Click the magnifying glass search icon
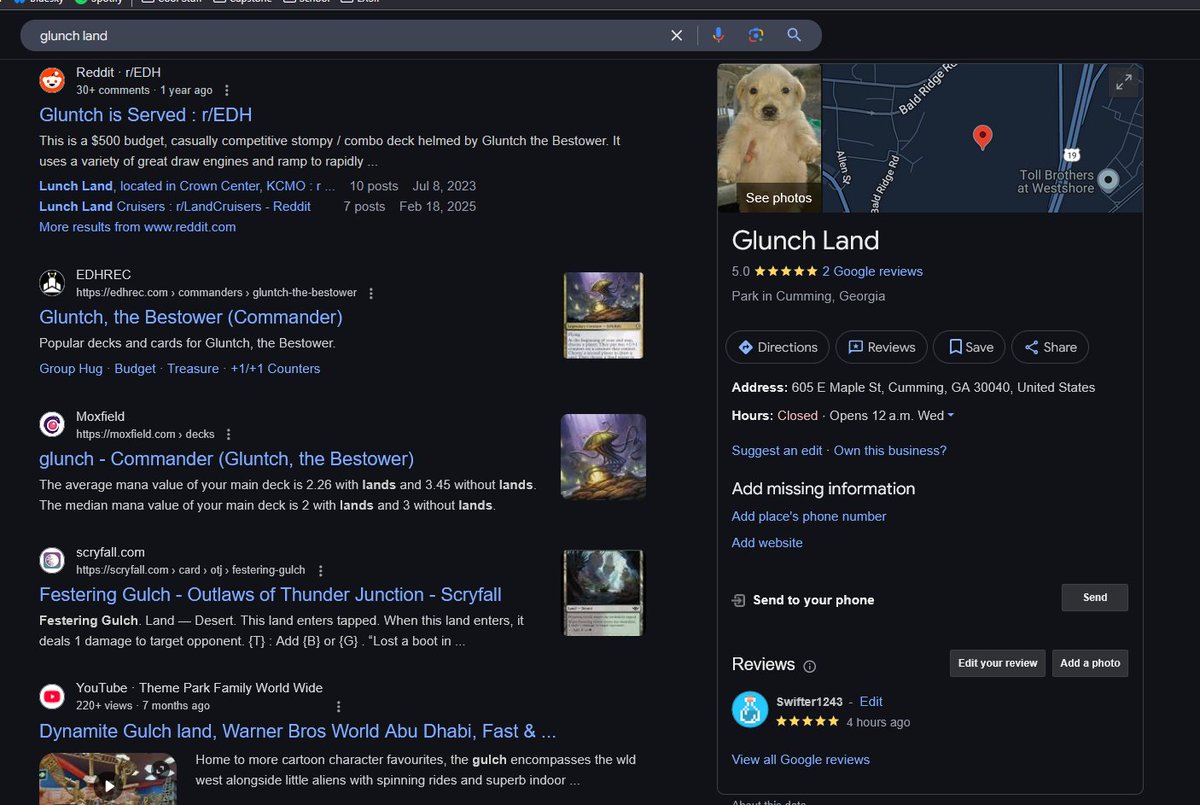The image size is (1200, 805). [x=794, y=35]
